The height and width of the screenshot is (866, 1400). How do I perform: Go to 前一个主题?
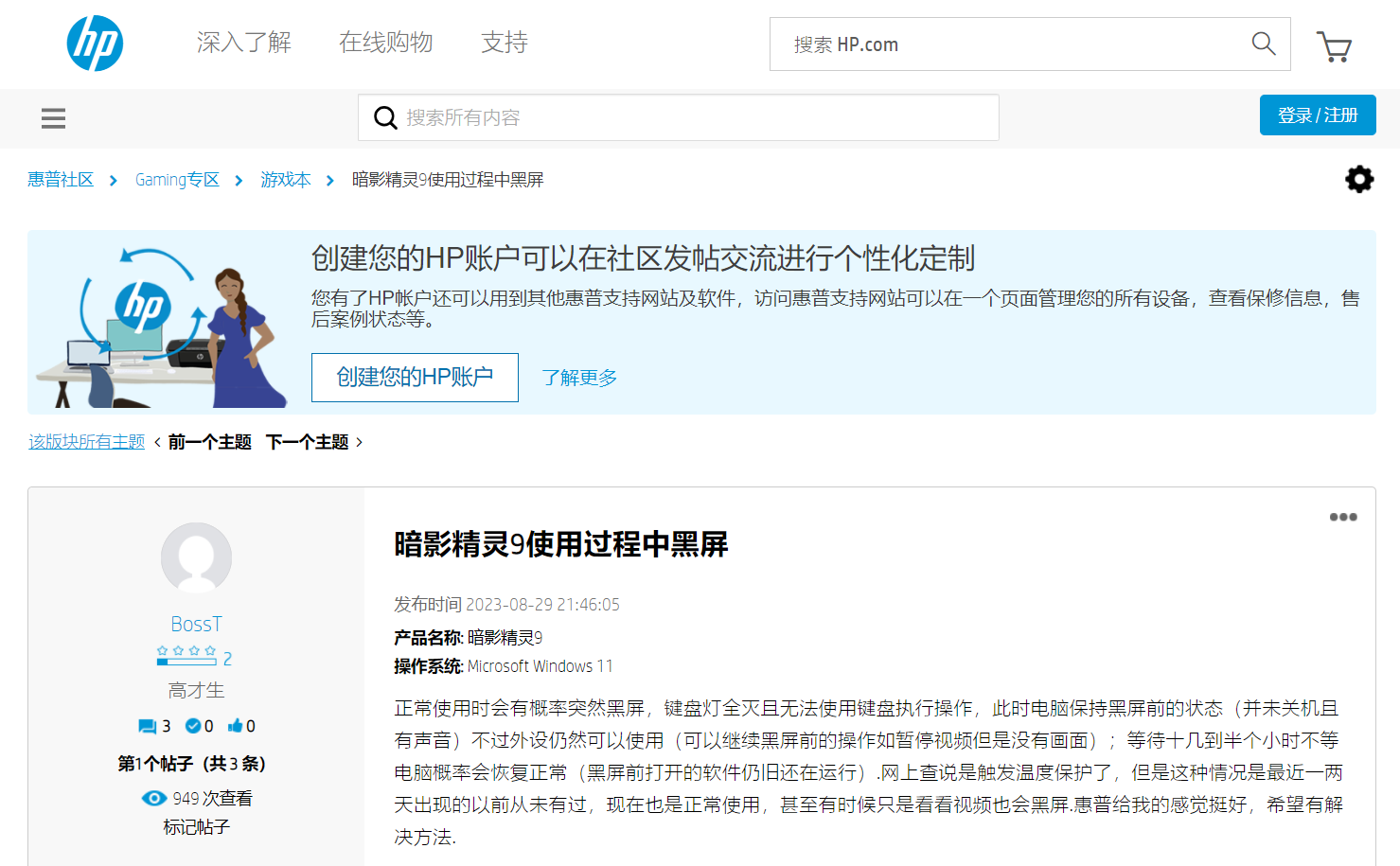(x=210, y=442)
